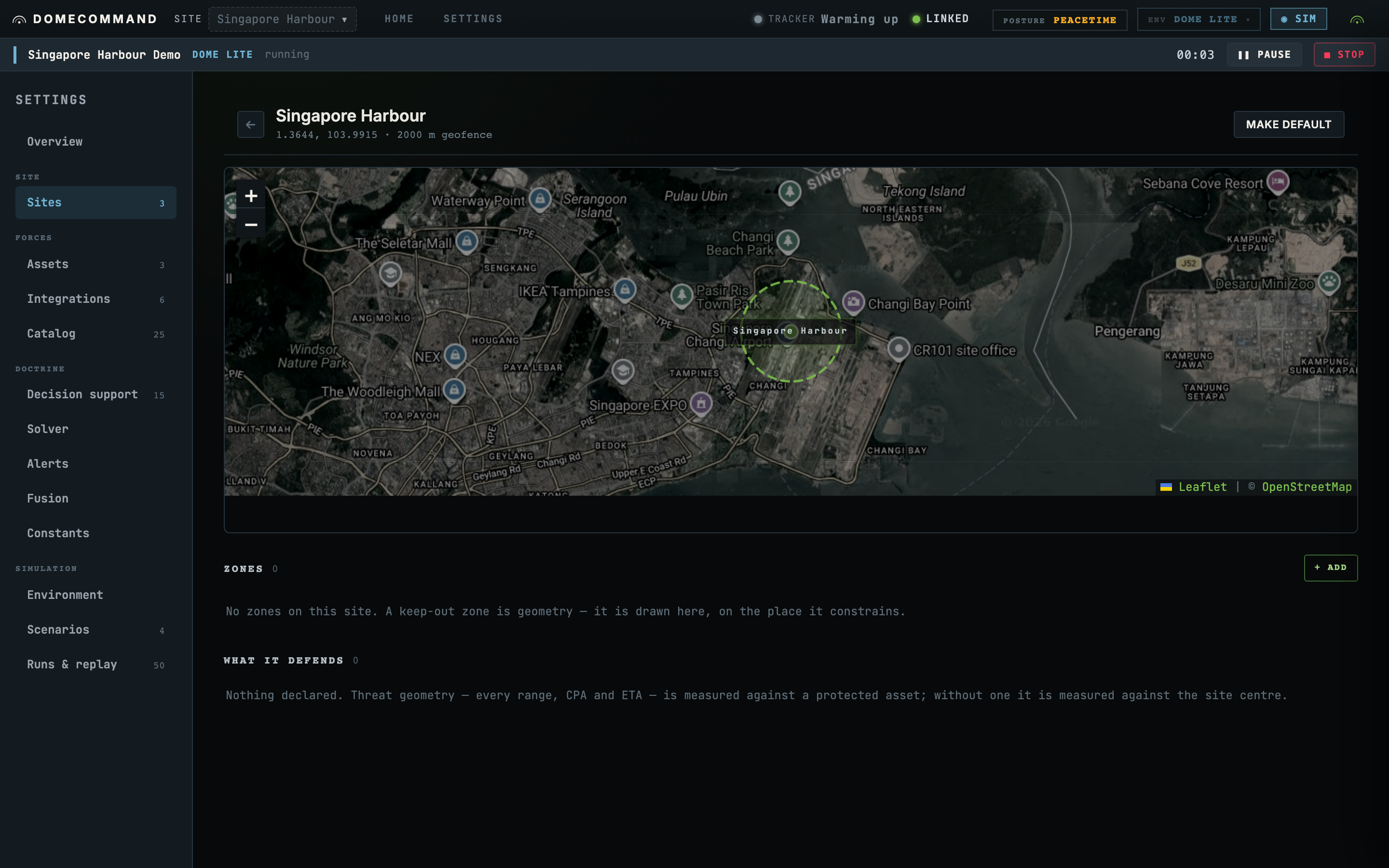1389x868 pixels.
Task: Click the Singapore EXPO map marker
Action: pos(701,404)
